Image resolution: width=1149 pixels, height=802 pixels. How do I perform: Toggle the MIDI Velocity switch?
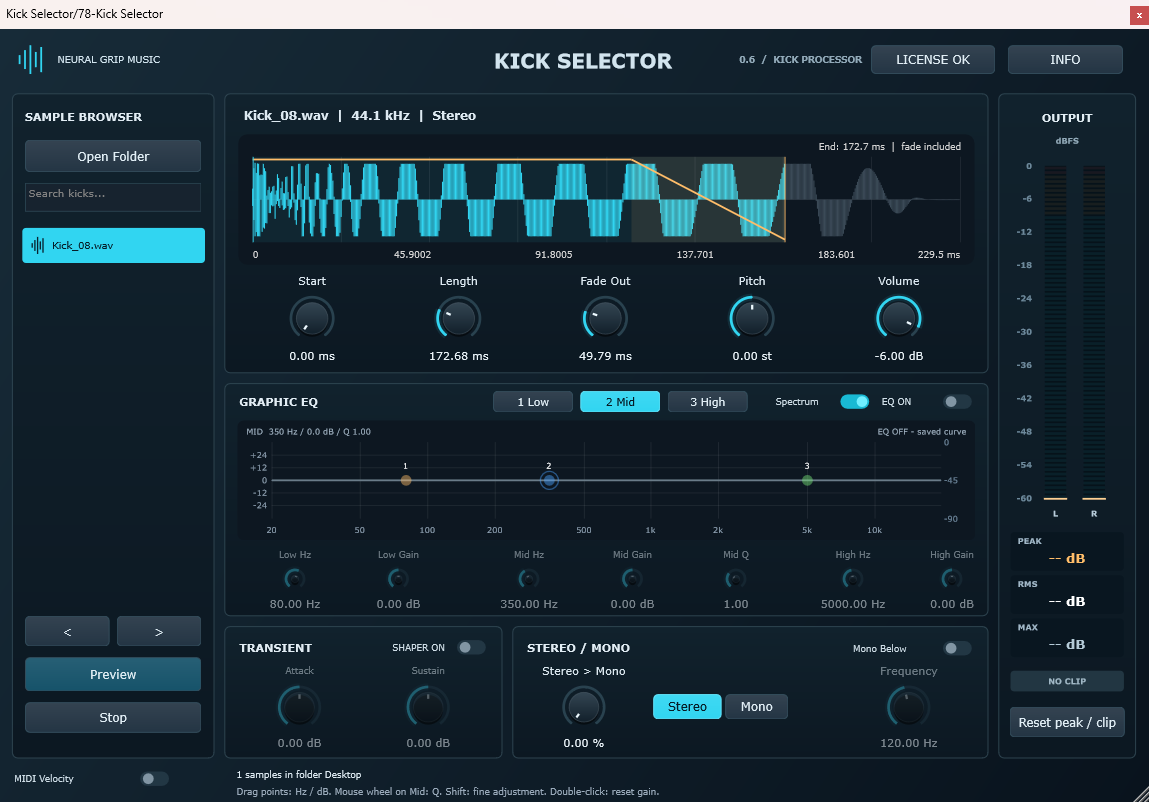tap(154, 779)
